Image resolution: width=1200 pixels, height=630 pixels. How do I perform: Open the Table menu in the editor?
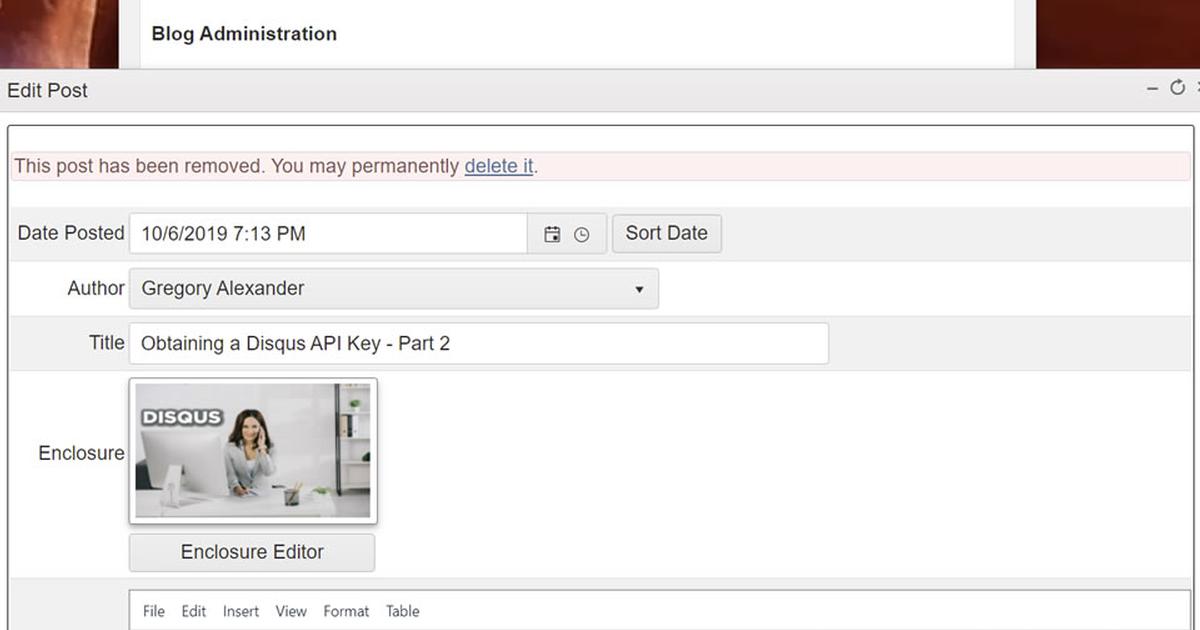tap(403, 611)
